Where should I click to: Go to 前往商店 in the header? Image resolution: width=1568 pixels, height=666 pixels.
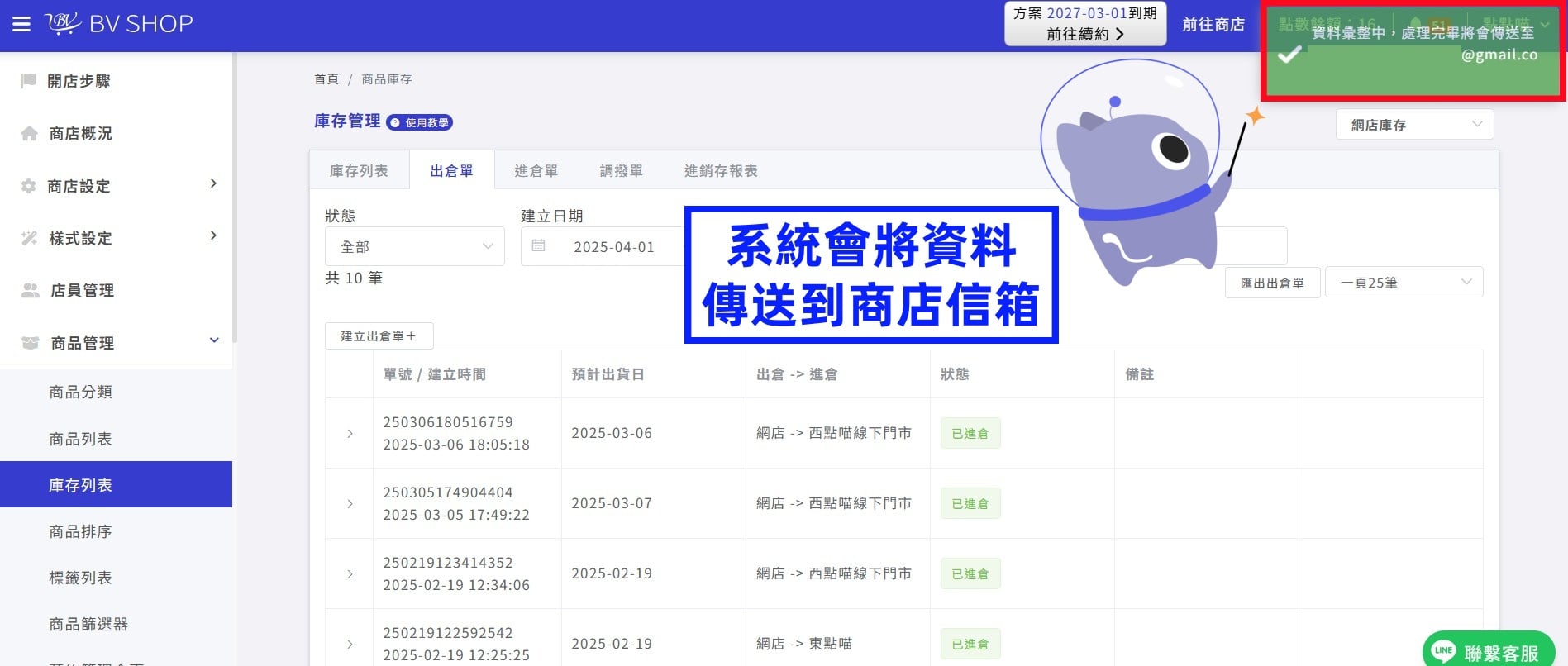pos(1213,25)
